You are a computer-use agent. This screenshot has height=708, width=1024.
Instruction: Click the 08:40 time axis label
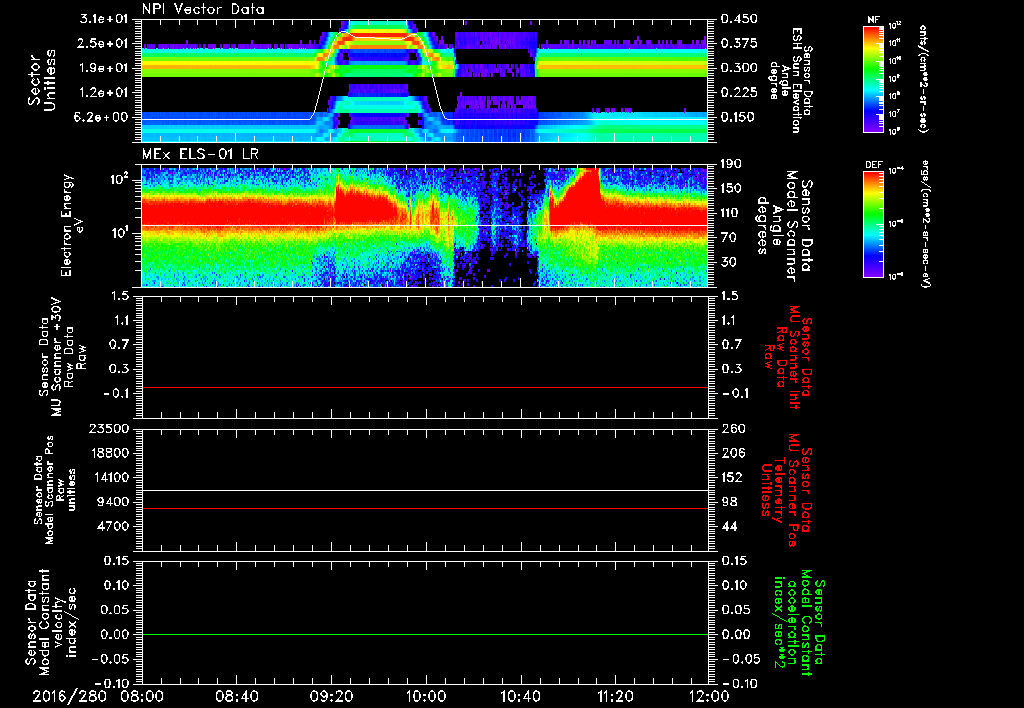pos(236,695)
